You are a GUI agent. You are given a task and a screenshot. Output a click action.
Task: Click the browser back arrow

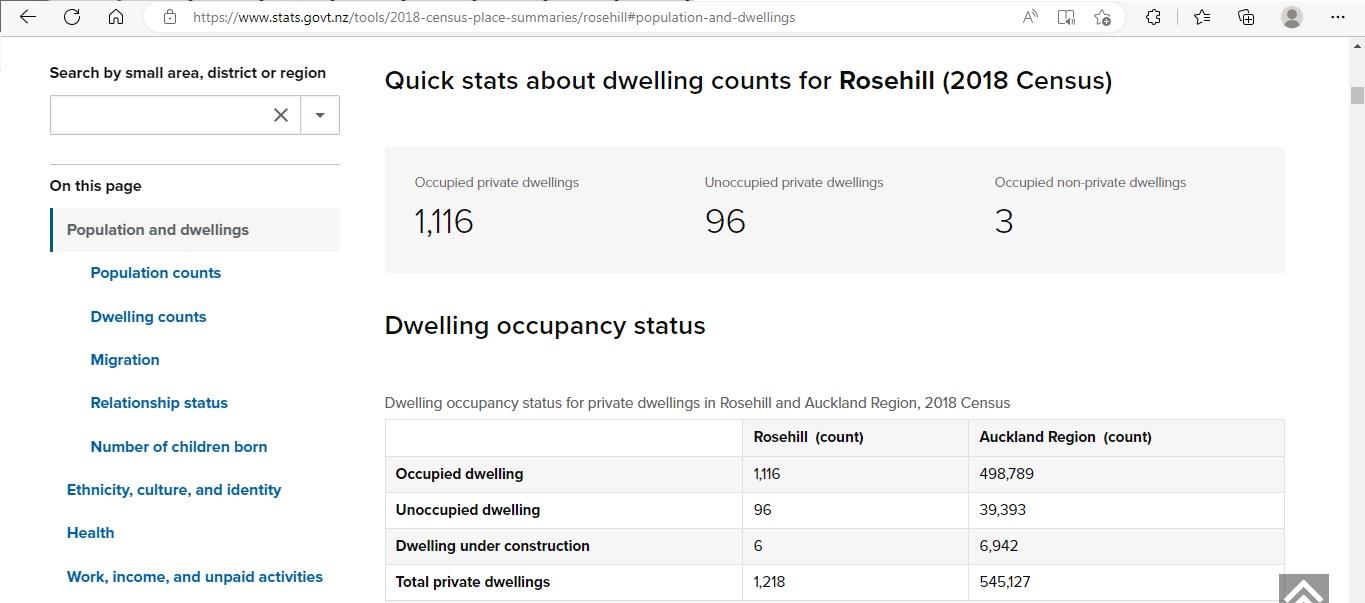[28, 17]
